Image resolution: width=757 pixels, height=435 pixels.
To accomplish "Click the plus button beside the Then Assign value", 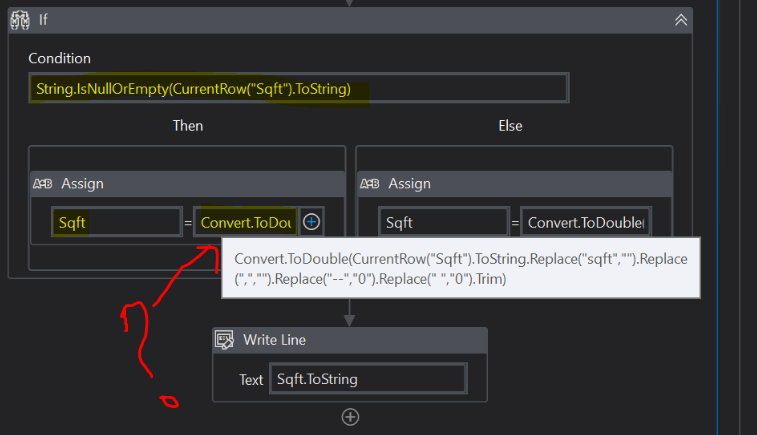I will 311,222.
